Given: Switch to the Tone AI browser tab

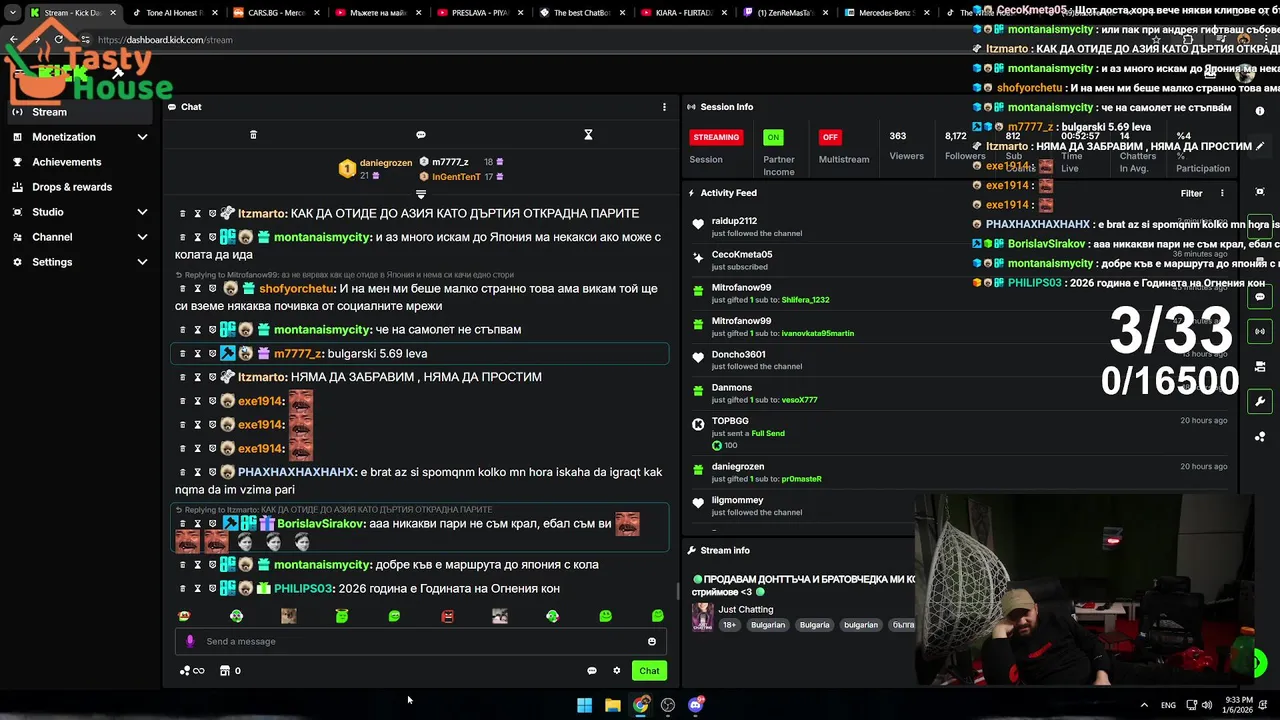Looking at the screenshot, I should pos(173,13).
